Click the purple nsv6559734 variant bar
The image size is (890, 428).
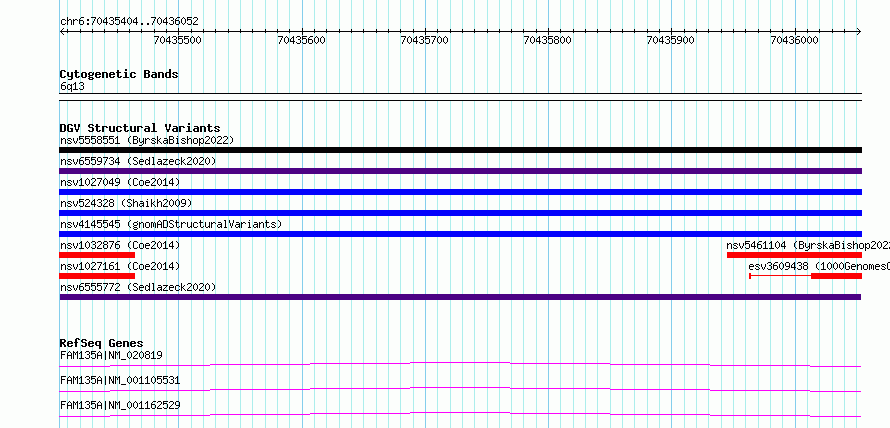pyautogui.click(x=460, y=171)
